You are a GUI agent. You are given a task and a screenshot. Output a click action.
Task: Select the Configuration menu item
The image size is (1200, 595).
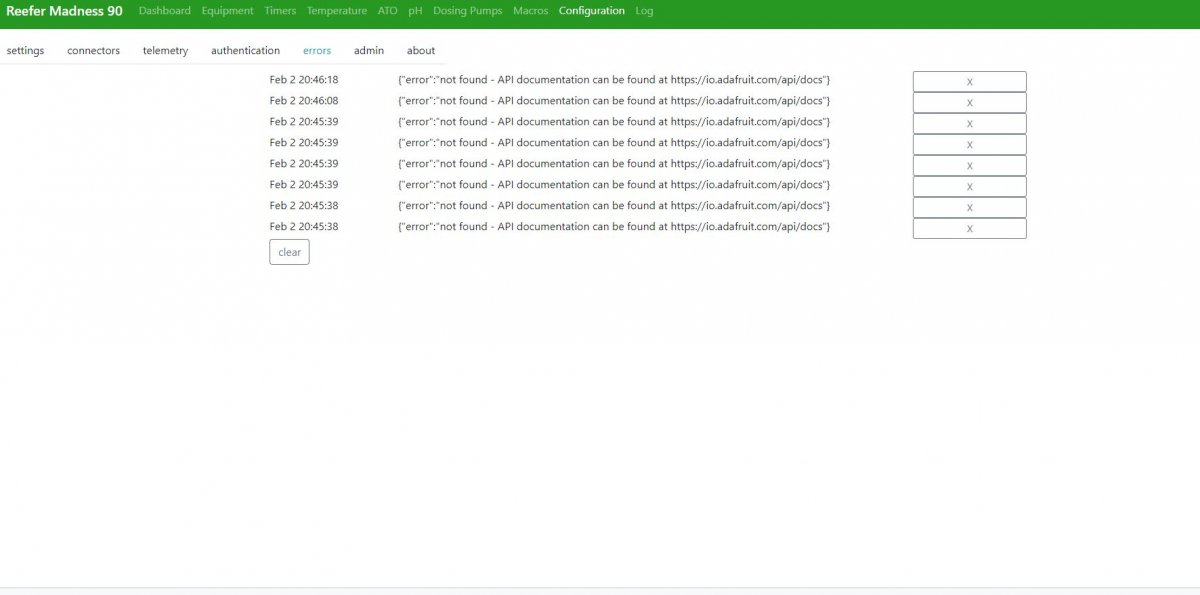[x=592, y=11]
